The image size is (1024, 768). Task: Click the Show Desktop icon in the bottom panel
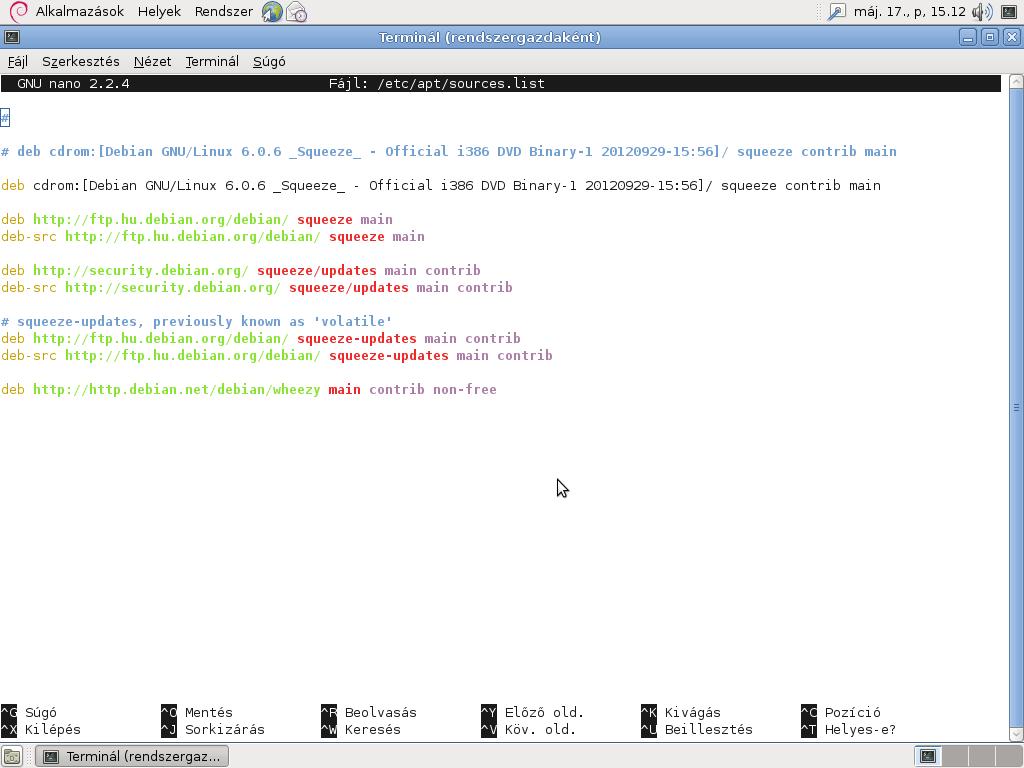[12, 756]
